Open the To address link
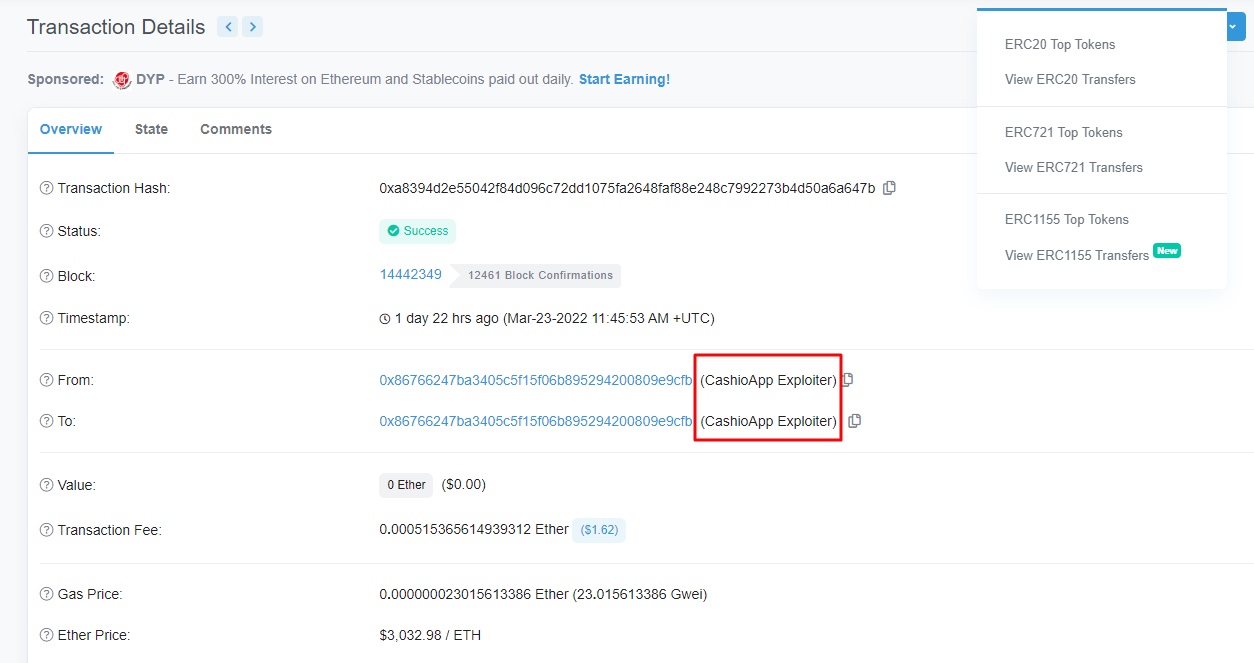The image size is (1254, 663). [x=536, y=421]
